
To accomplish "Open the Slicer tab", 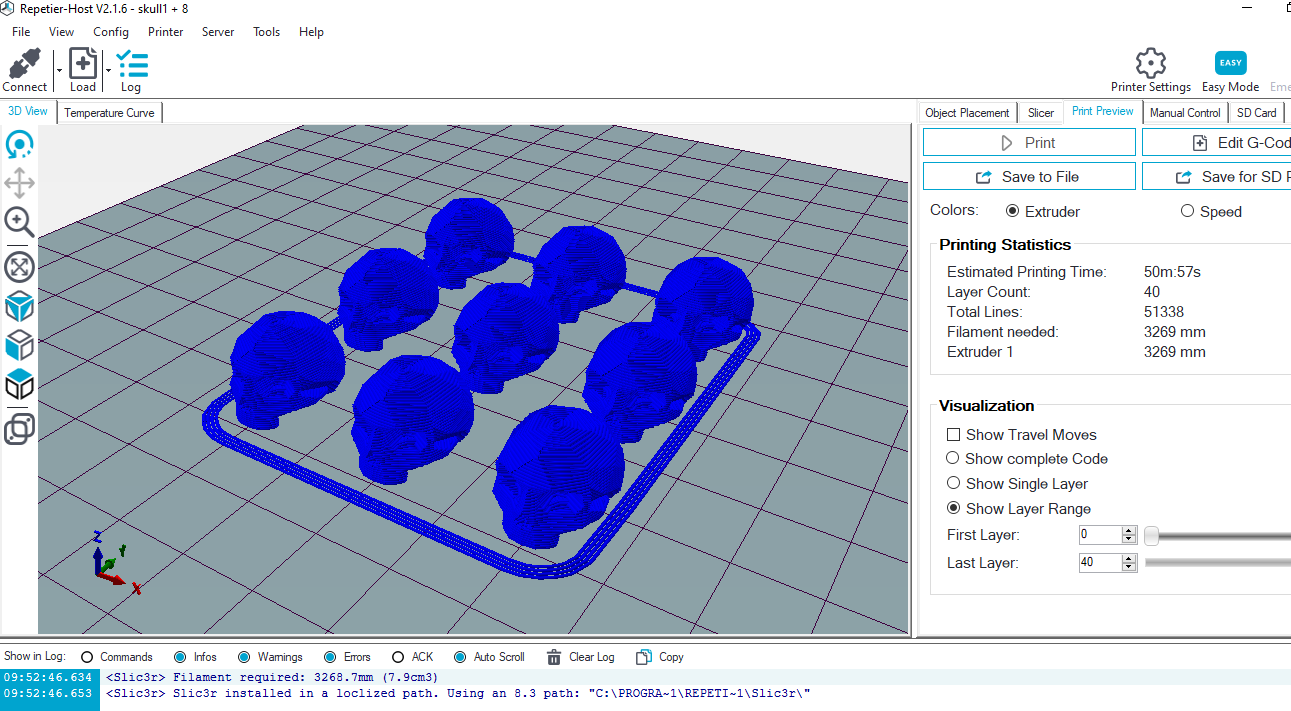I will [x=1041, y=113].
